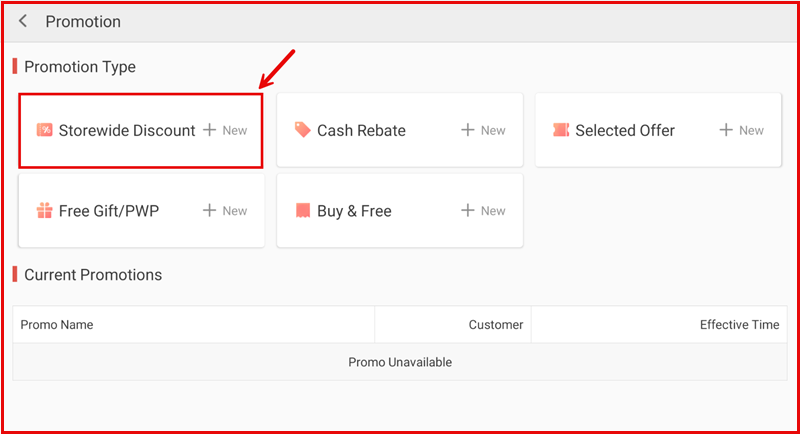The image size is (800, 434).
Task: Click the Current Promotions section heading
Action: pyautogui.click(x=93, y=275)
